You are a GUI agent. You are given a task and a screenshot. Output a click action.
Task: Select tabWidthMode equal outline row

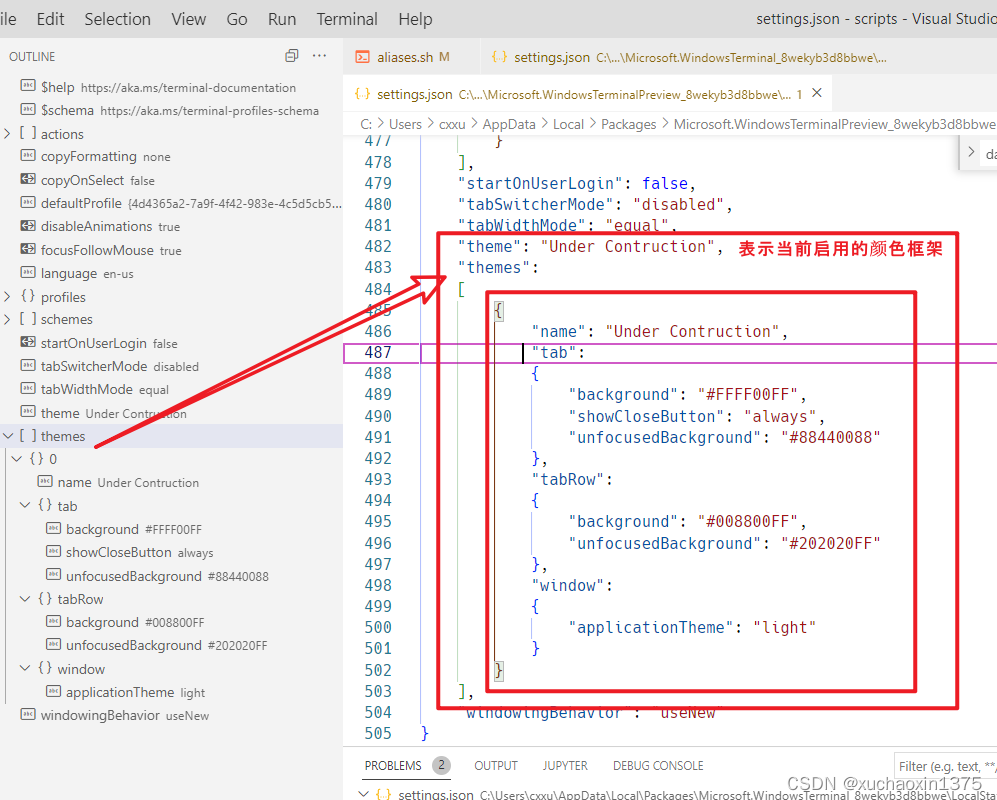coord(172,389)
